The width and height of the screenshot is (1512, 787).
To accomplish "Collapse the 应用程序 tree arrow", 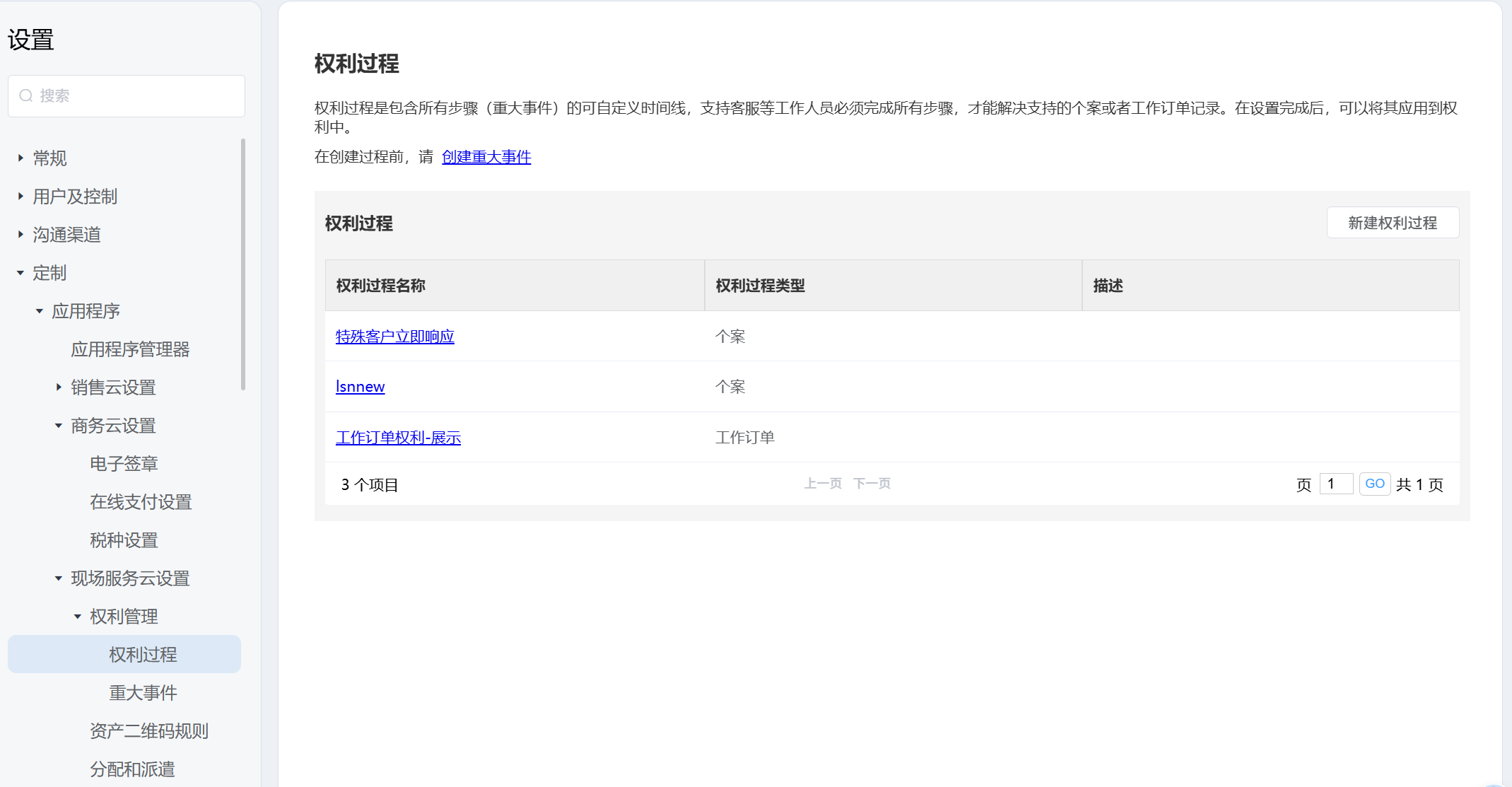I will (40, 310).
